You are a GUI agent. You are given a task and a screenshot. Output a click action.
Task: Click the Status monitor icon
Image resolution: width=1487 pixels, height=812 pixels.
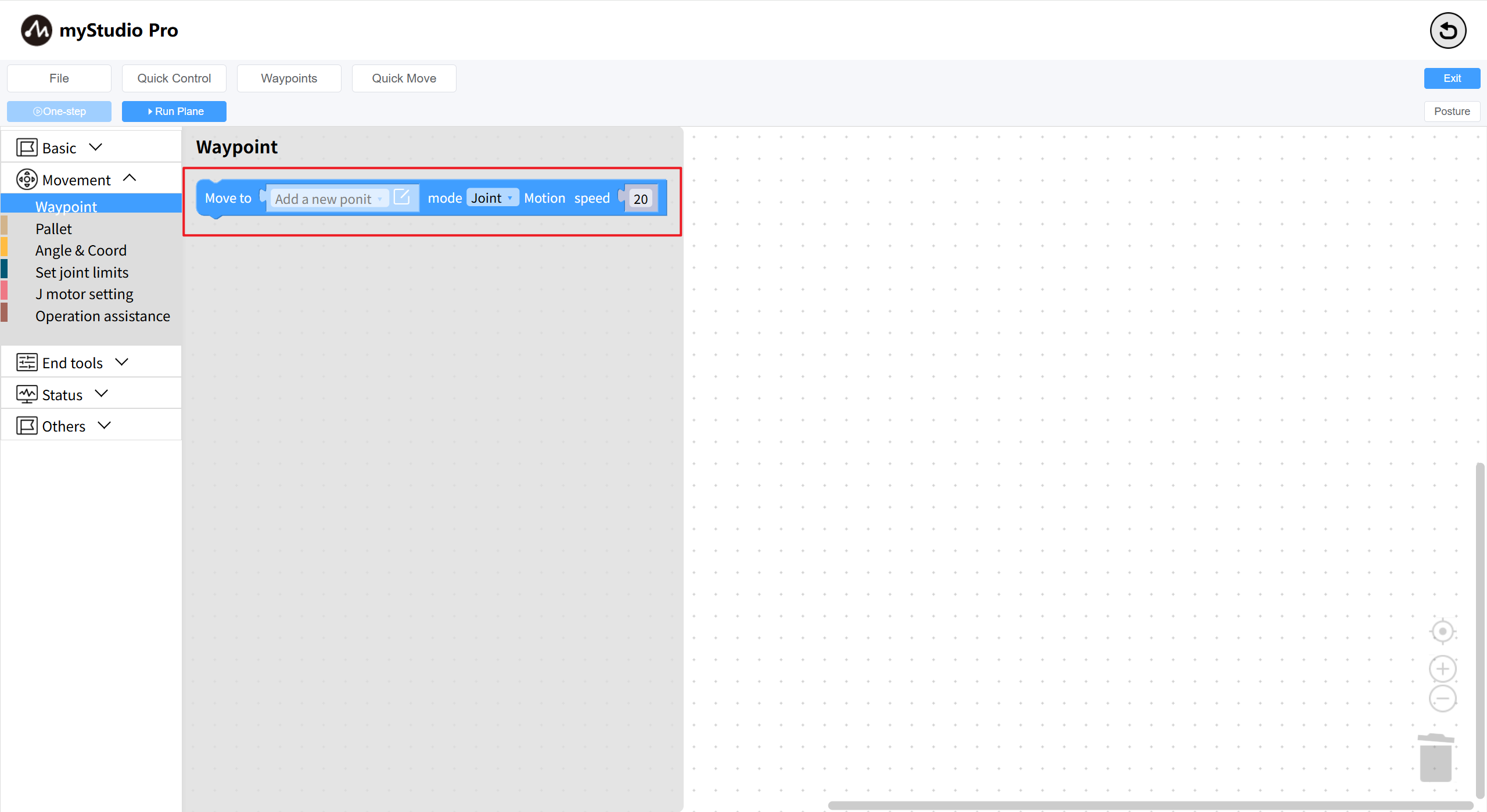click(x=27, y=394)
